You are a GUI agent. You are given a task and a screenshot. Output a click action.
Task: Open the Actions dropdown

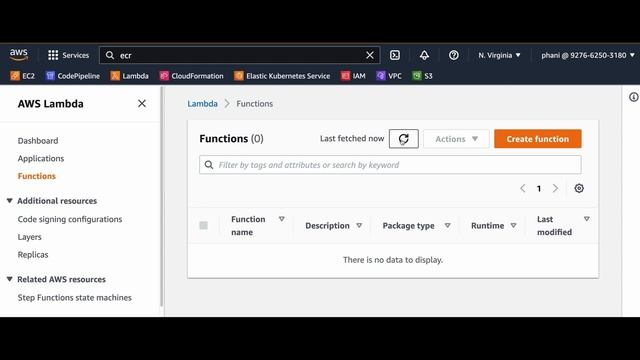[456, 139]
